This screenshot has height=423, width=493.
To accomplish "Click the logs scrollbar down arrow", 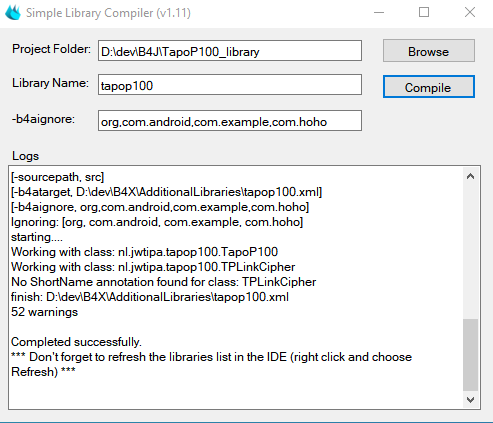I will 470,399.
